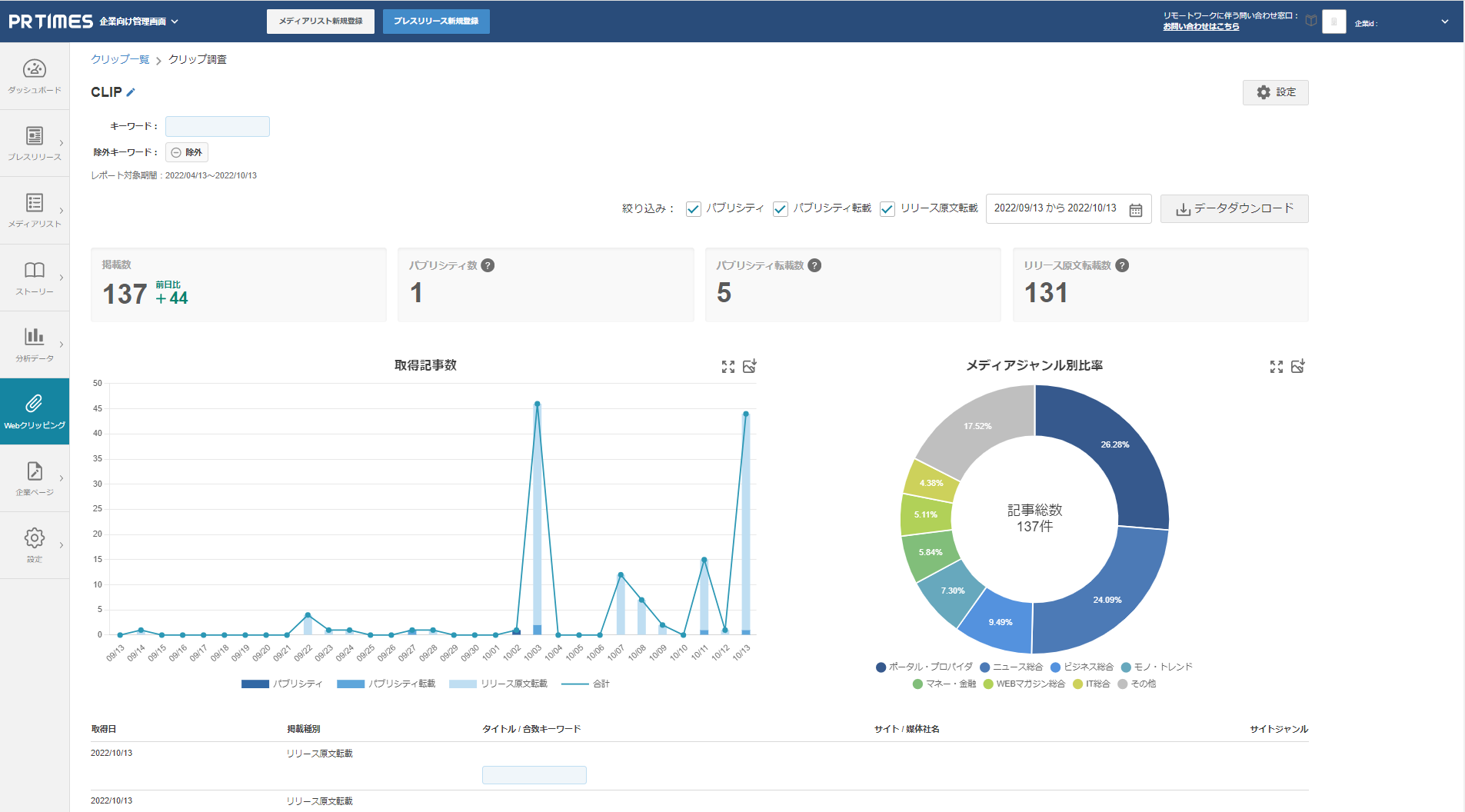
Task: Expand the Story submenu chevron
Action: point(62,278)
